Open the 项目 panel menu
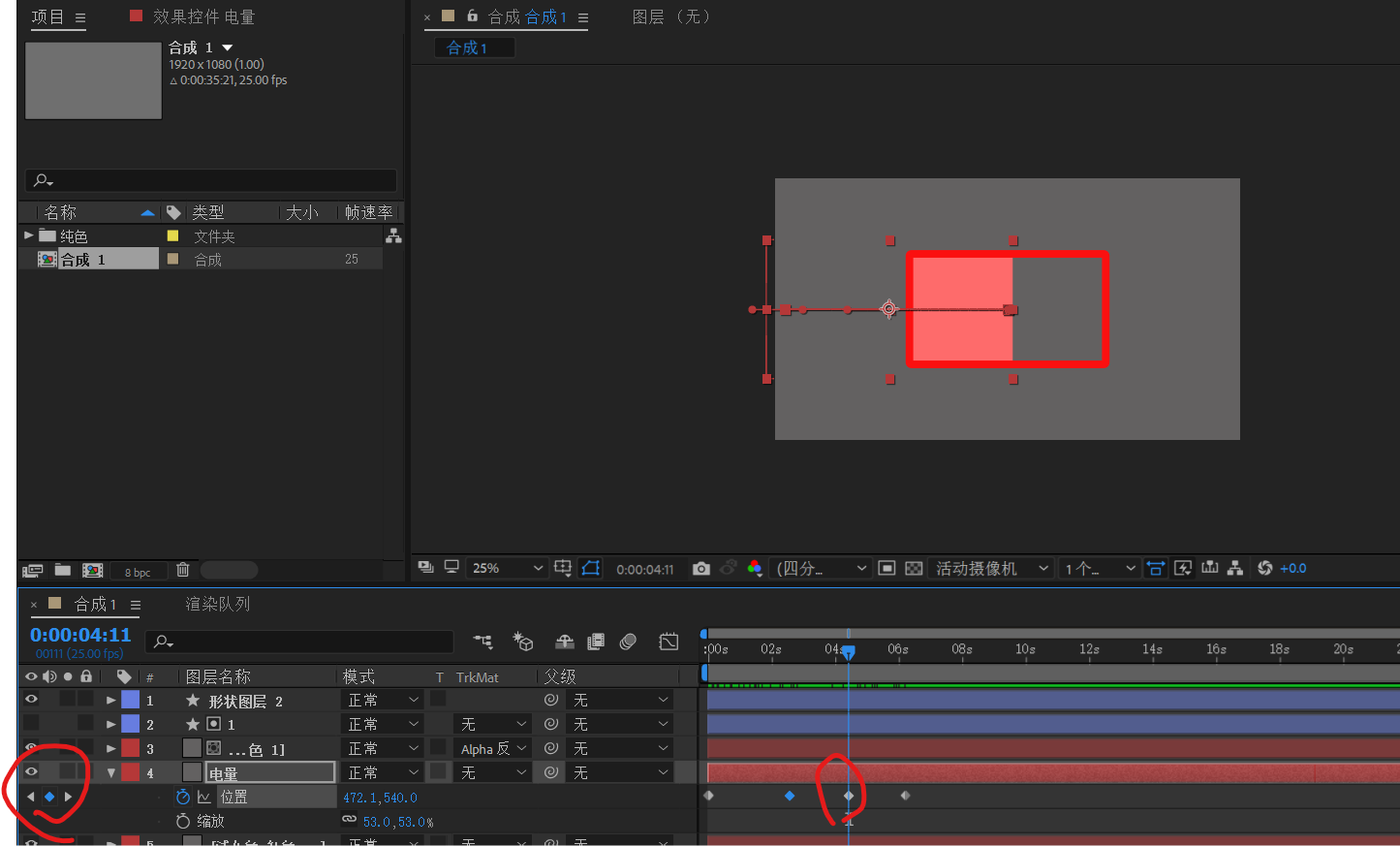This screenshot has width=1400, height=846. click(x=80, y=17)
